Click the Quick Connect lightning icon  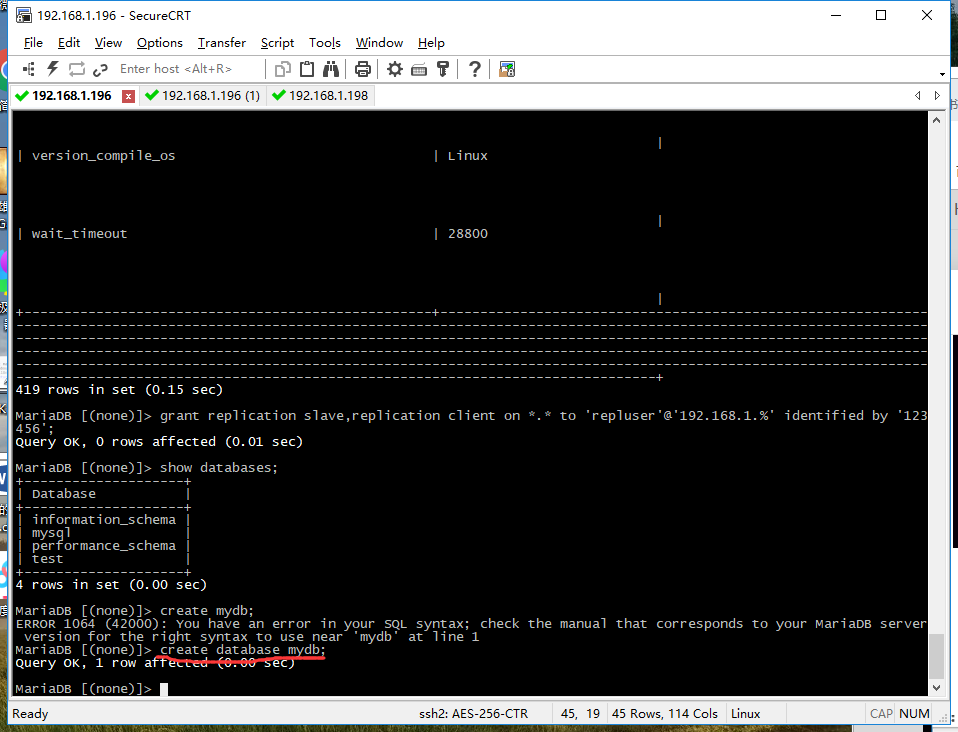(53, 69)
